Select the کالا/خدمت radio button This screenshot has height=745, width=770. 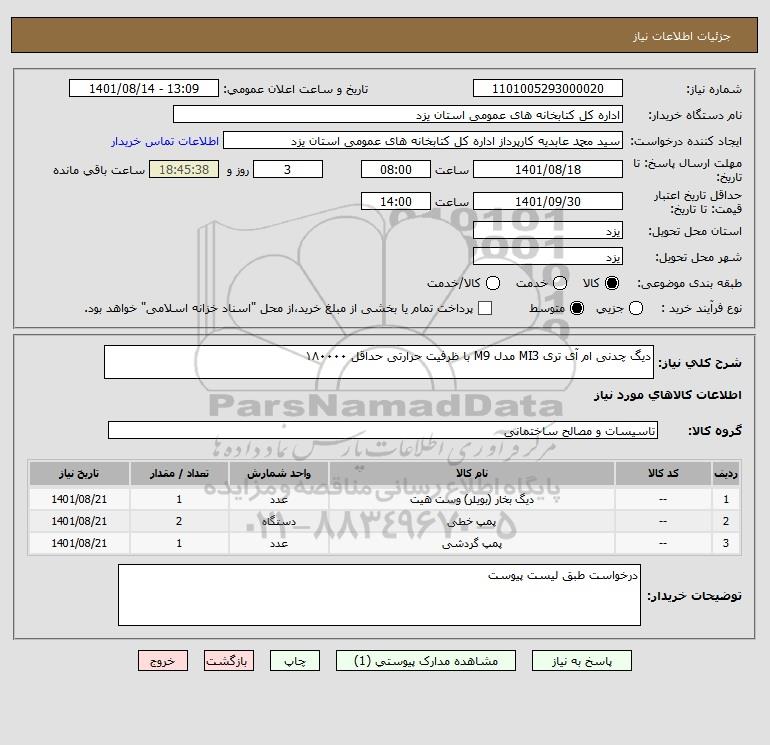point(493,283)
